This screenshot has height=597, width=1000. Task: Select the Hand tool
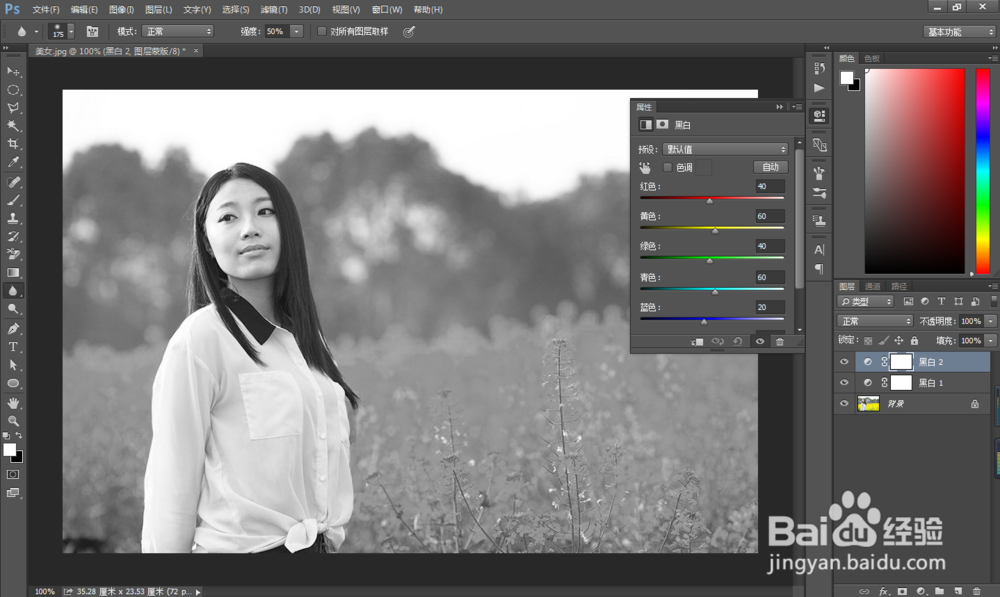point(13,403)
